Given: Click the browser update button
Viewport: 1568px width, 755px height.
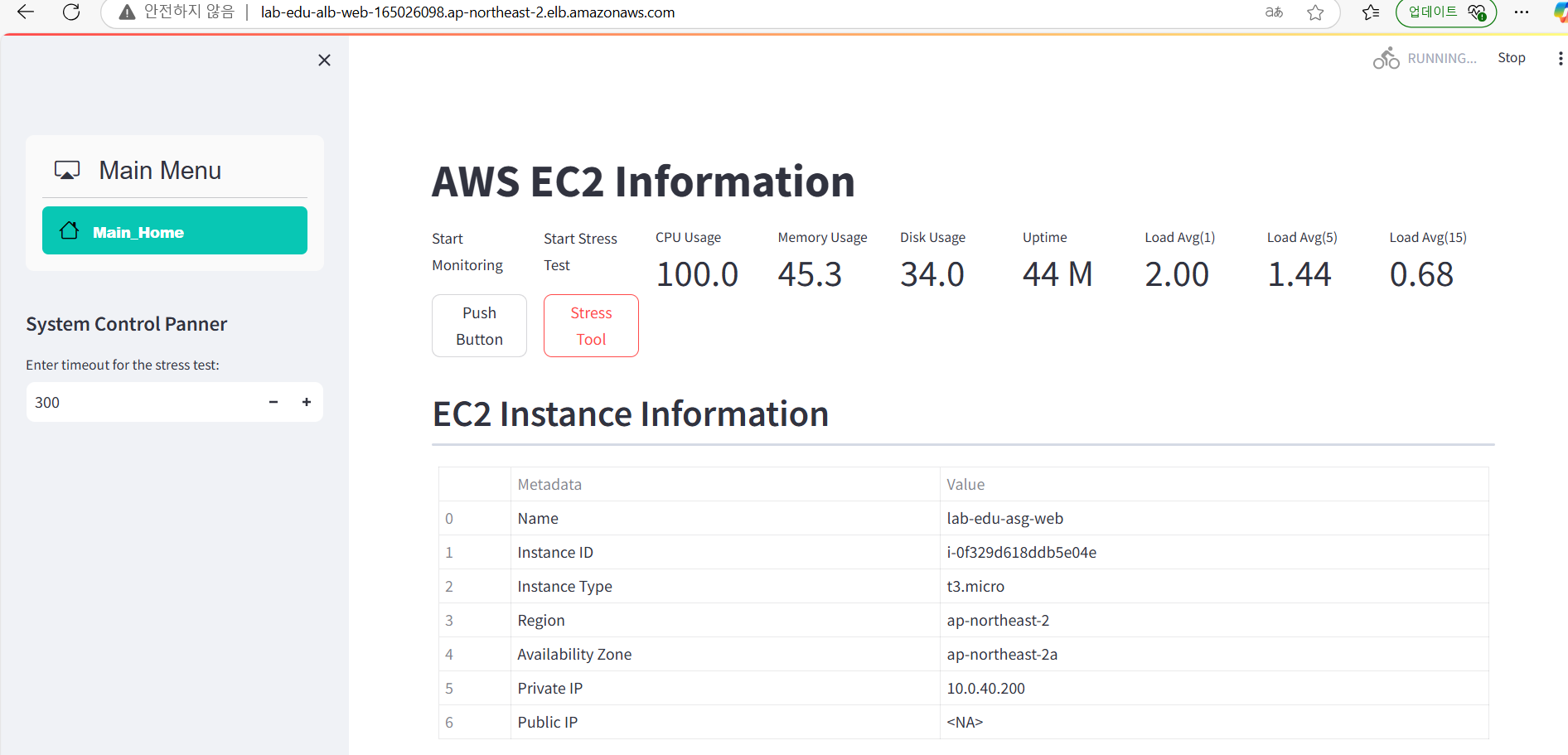Looking at the screenshot, I should coord(1446,12).
